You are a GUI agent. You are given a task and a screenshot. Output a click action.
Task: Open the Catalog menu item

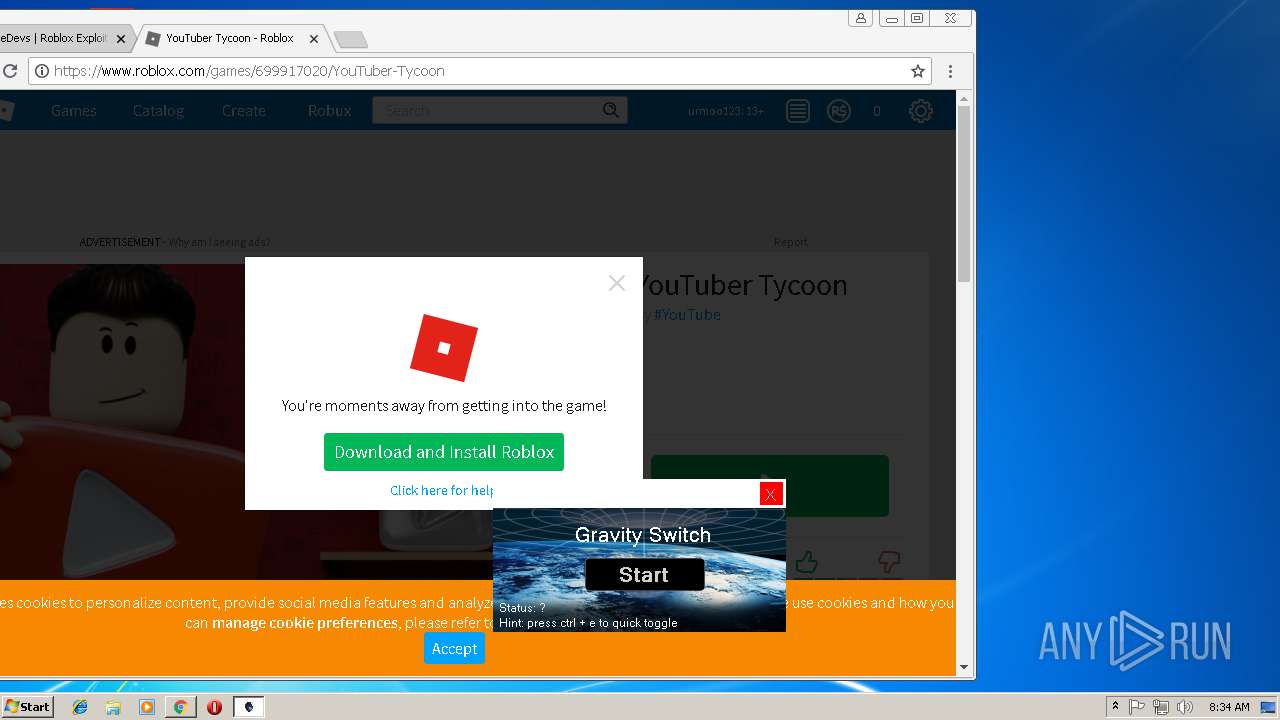click(x=158, y=110)
